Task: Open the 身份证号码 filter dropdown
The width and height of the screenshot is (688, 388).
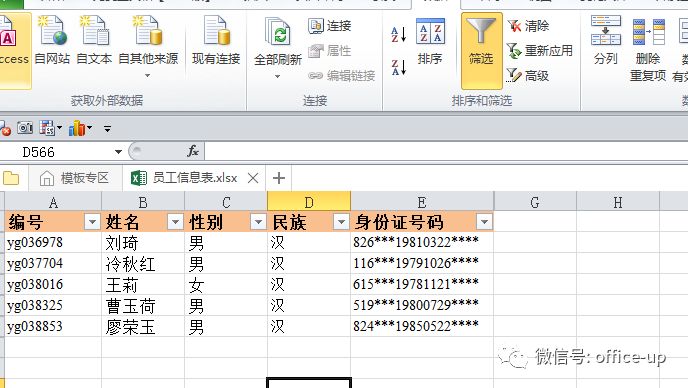Action: (x=484, y=222)
